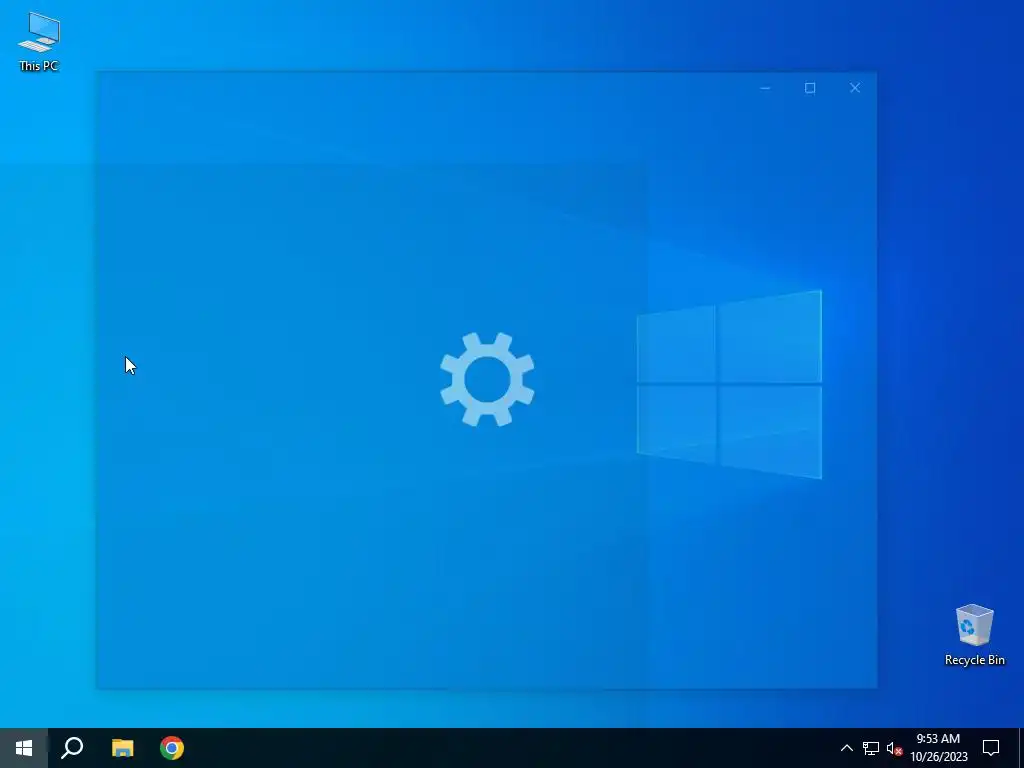This screenshot has width=1024, height=768.
Task: Minimize the loading Settings window
Action: (x=765, y=88)
